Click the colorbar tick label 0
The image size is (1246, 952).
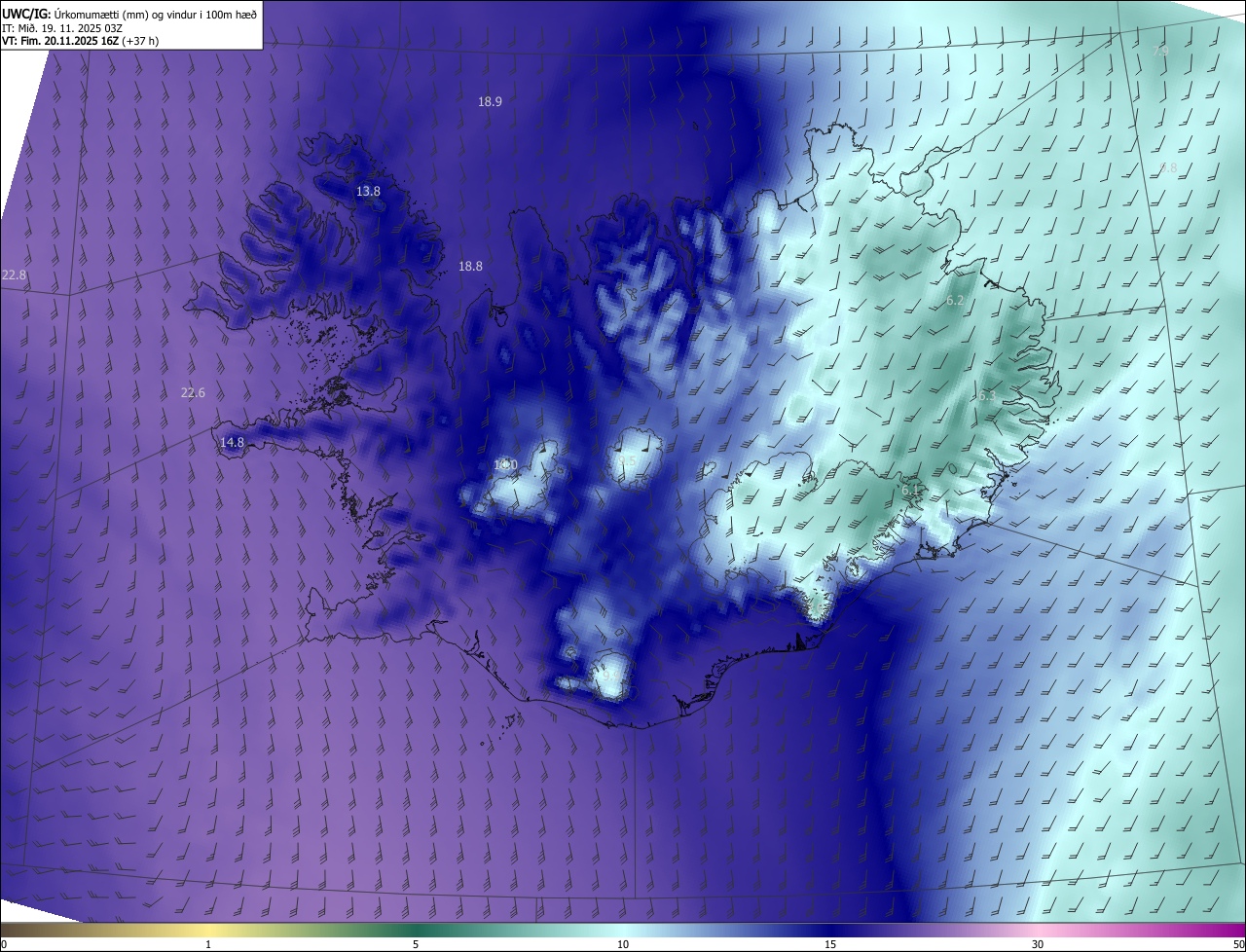(3, 944)
